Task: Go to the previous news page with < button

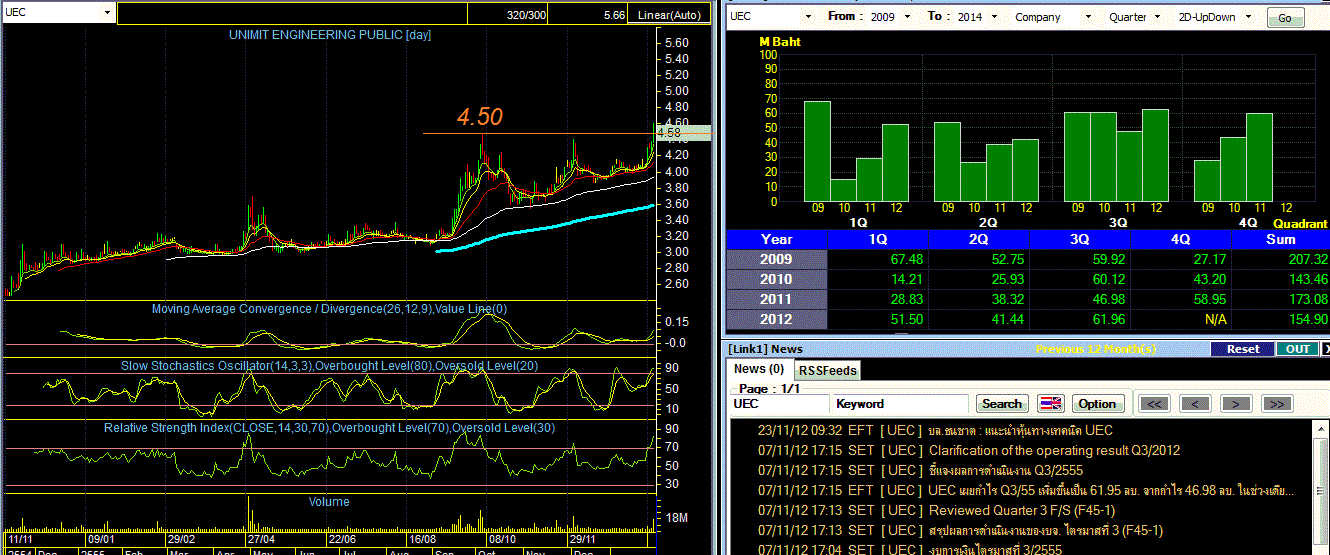Action: pyautogui.click(x=1195, y=404)
